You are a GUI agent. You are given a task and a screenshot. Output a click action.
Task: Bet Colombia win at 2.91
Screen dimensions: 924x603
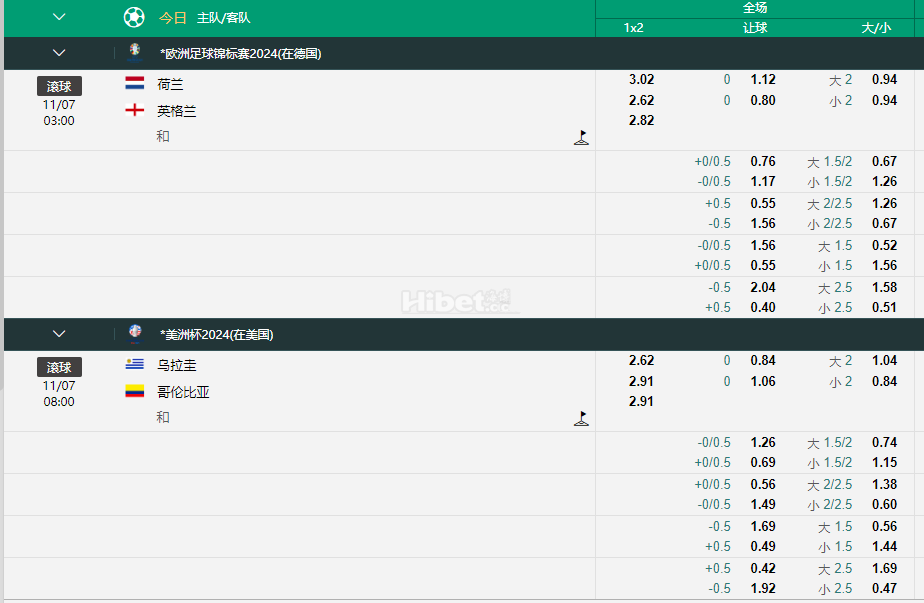(x=641, y=381)
